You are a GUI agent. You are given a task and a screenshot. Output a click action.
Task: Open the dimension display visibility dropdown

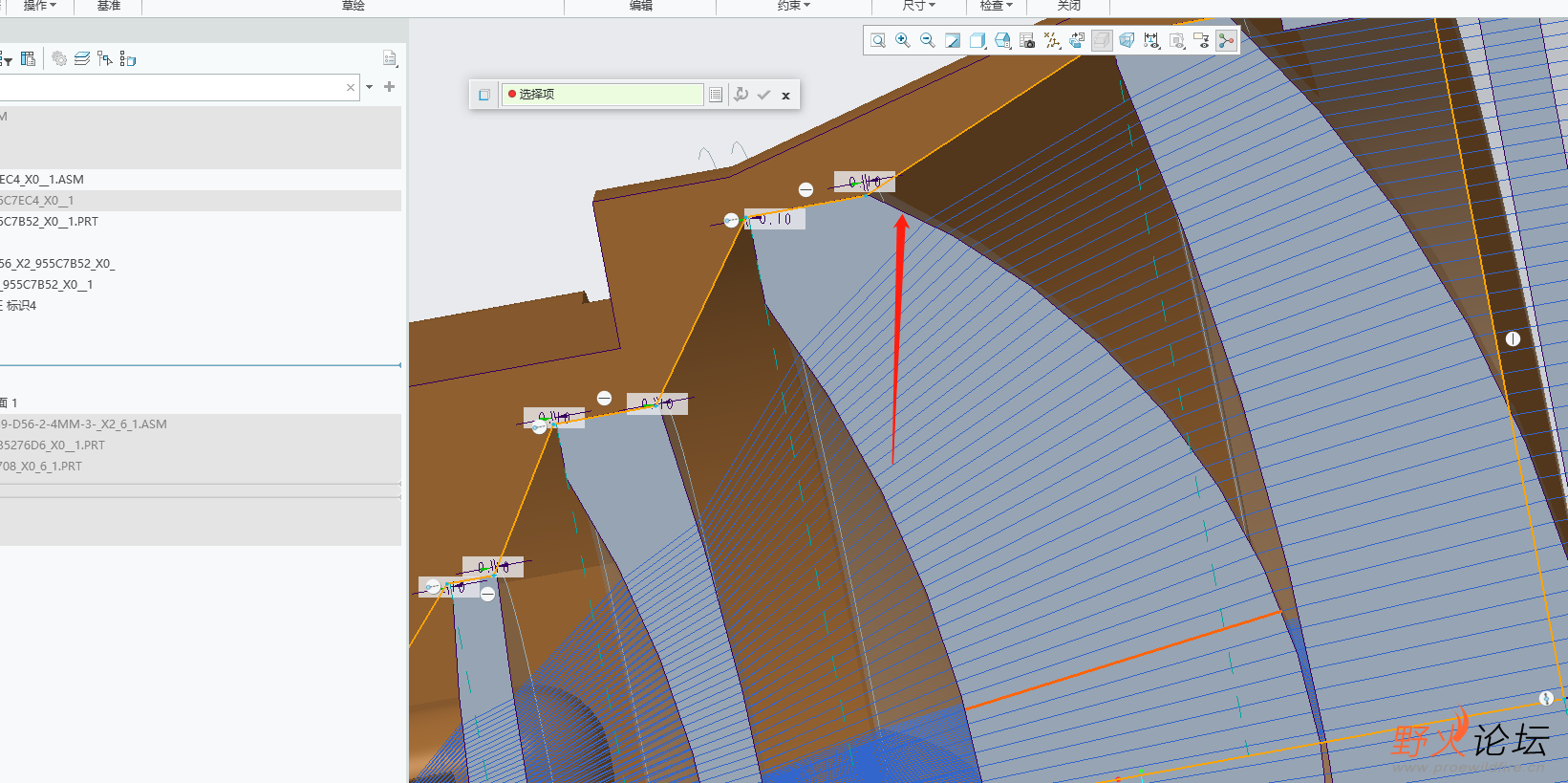pyautogui.click(x=1151, y=40)
